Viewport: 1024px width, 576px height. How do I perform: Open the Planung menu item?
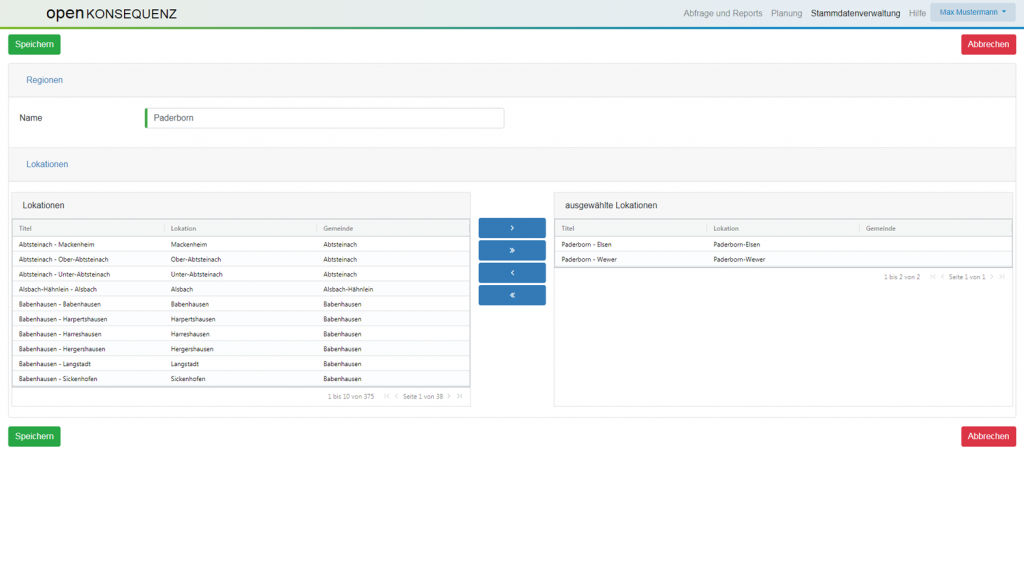click(x=786, y=13)
